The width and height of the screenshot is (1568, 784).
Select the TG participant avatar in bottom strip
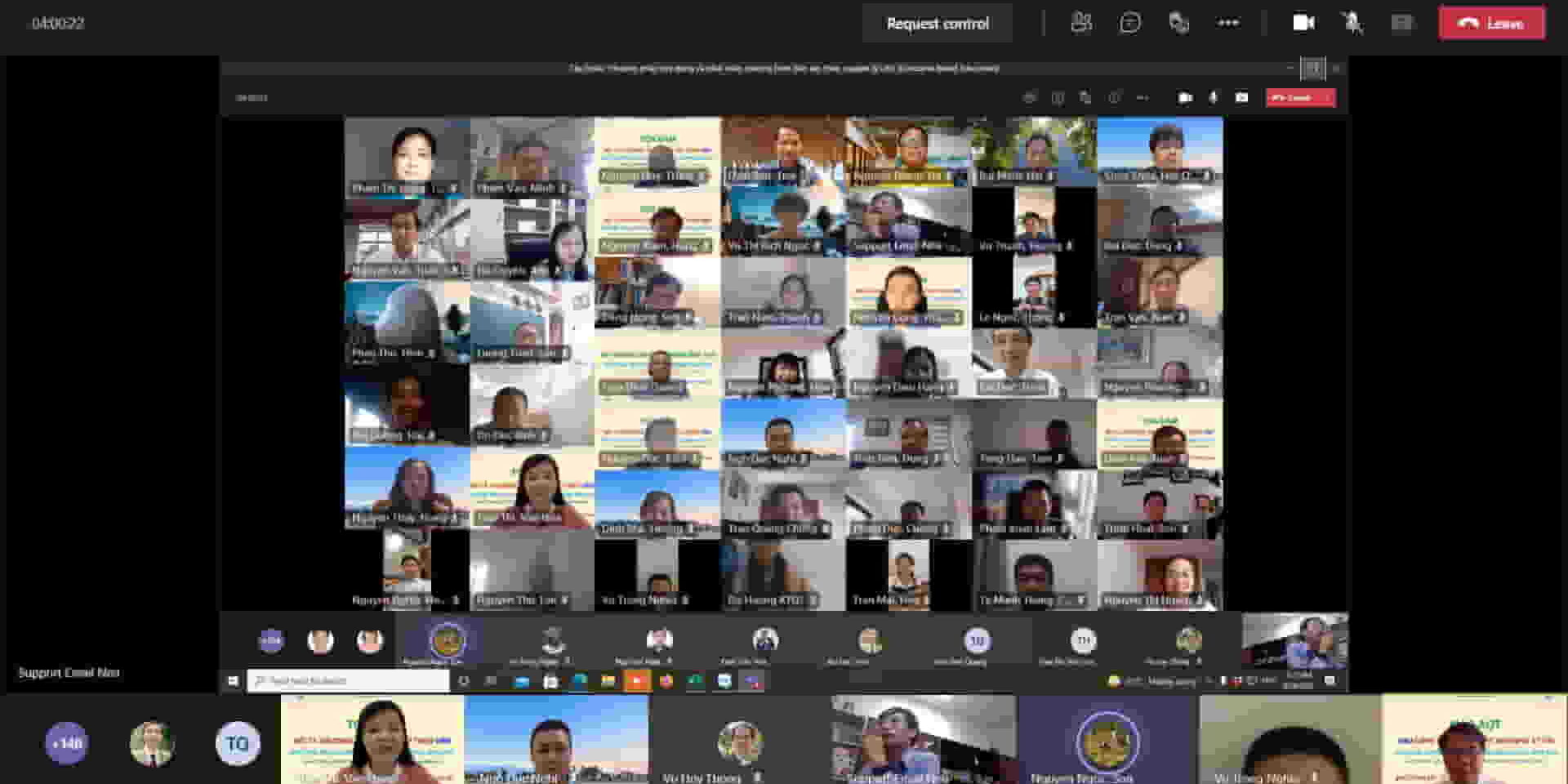237,743
